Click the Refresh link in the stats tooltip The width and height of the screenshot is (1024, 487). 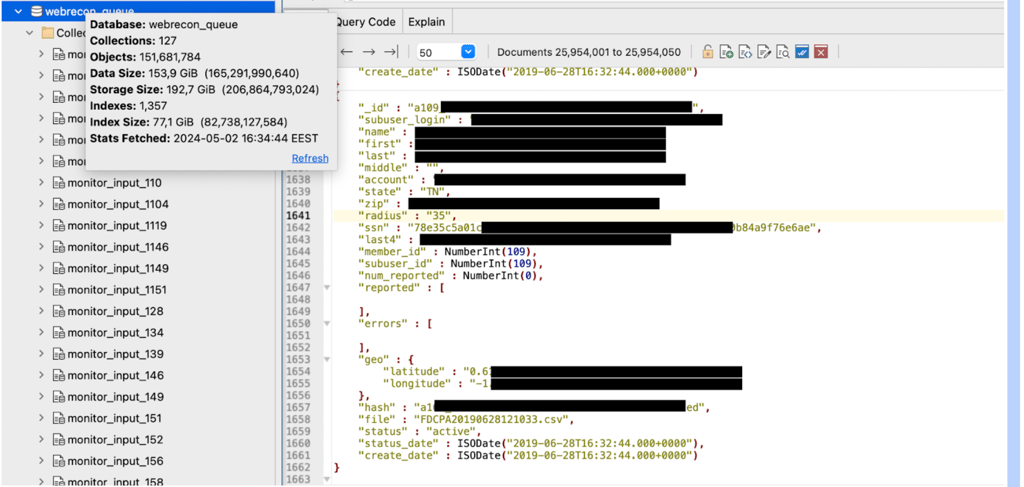(310, 159)
